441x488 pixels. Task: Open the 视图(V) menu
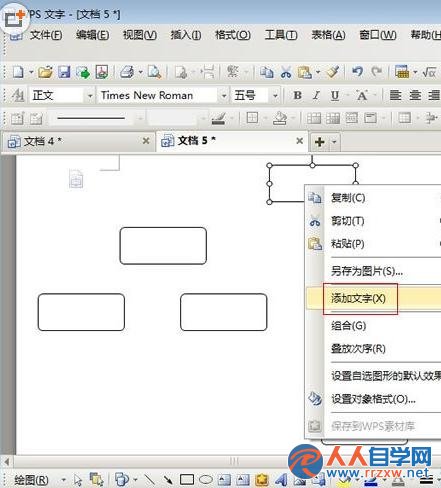[140, 35]
